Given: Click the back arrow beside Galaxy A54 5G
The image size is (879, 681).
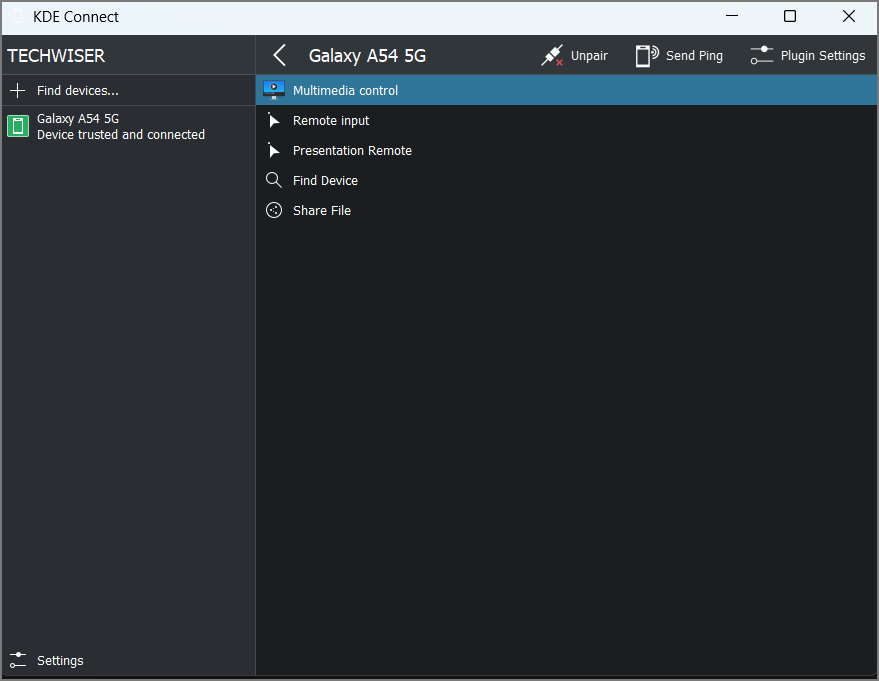Looking at the screenshot, I should (279, 55).
